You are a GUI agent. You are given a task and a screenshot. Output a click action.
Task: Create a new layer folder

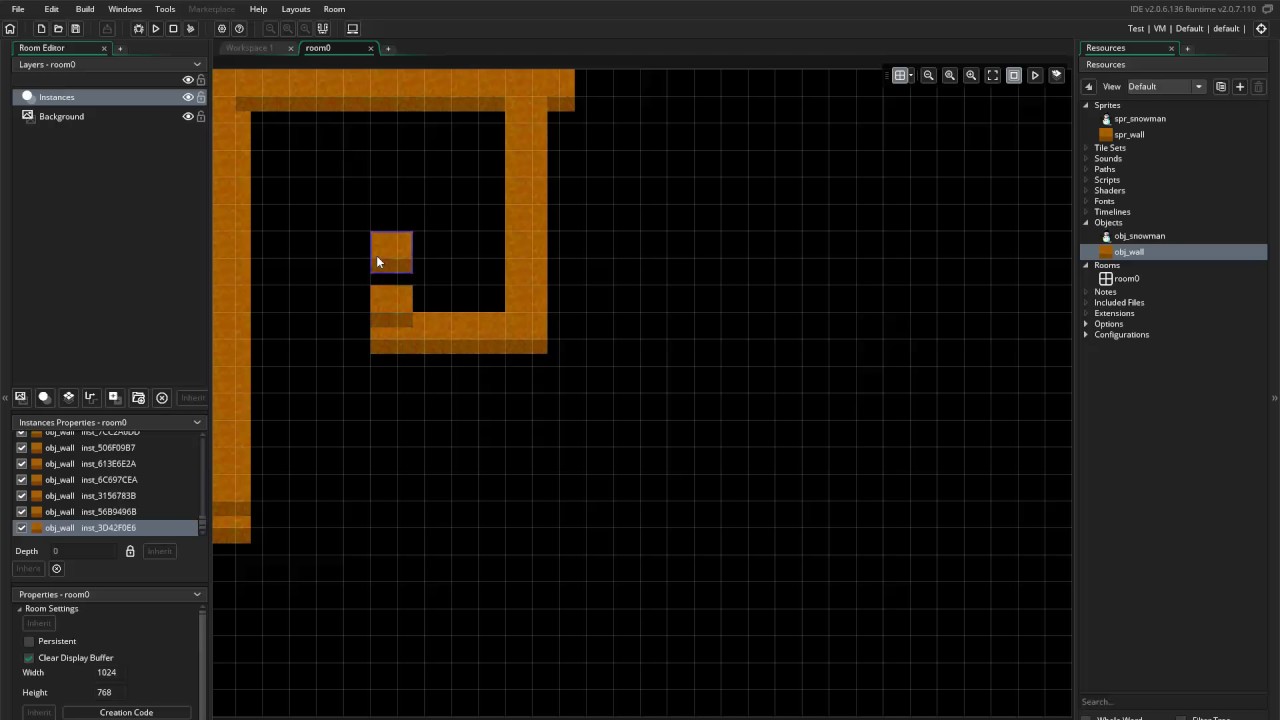138,397
